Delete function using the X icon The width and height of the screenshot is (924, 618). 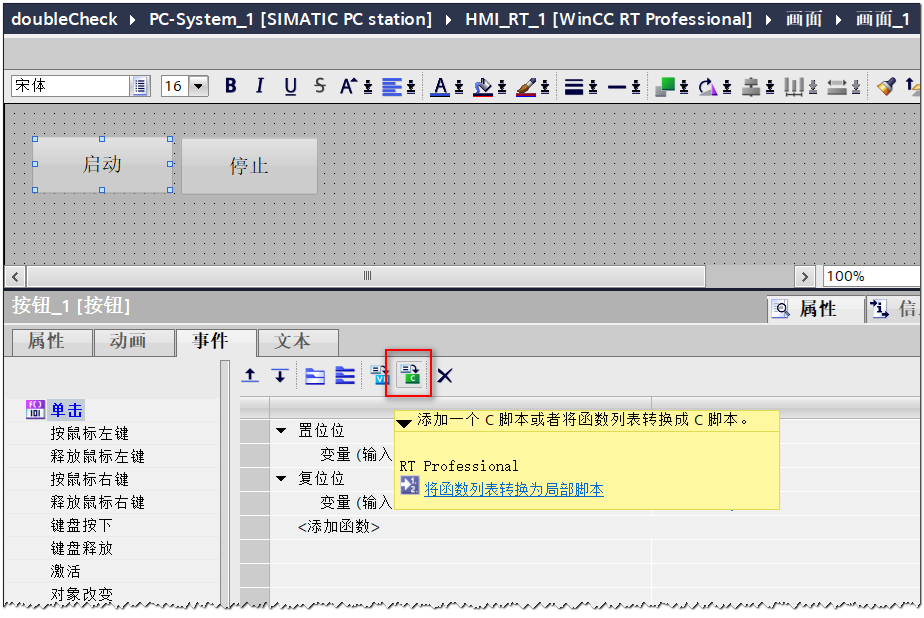point(445,375)
